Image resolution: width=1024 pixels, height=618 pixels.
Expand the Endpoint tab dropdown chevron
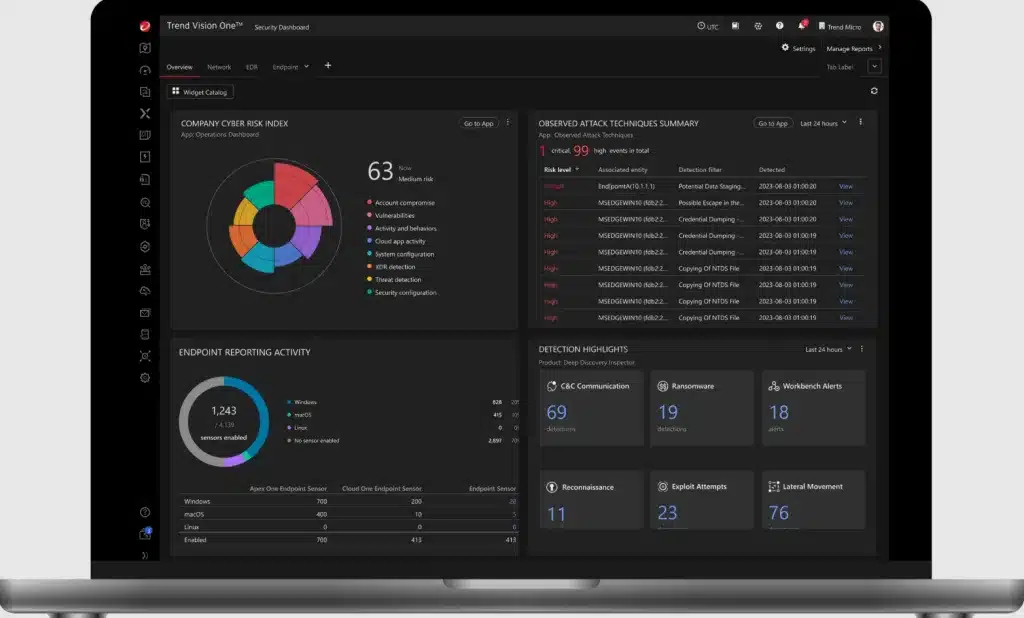[306, 66]
